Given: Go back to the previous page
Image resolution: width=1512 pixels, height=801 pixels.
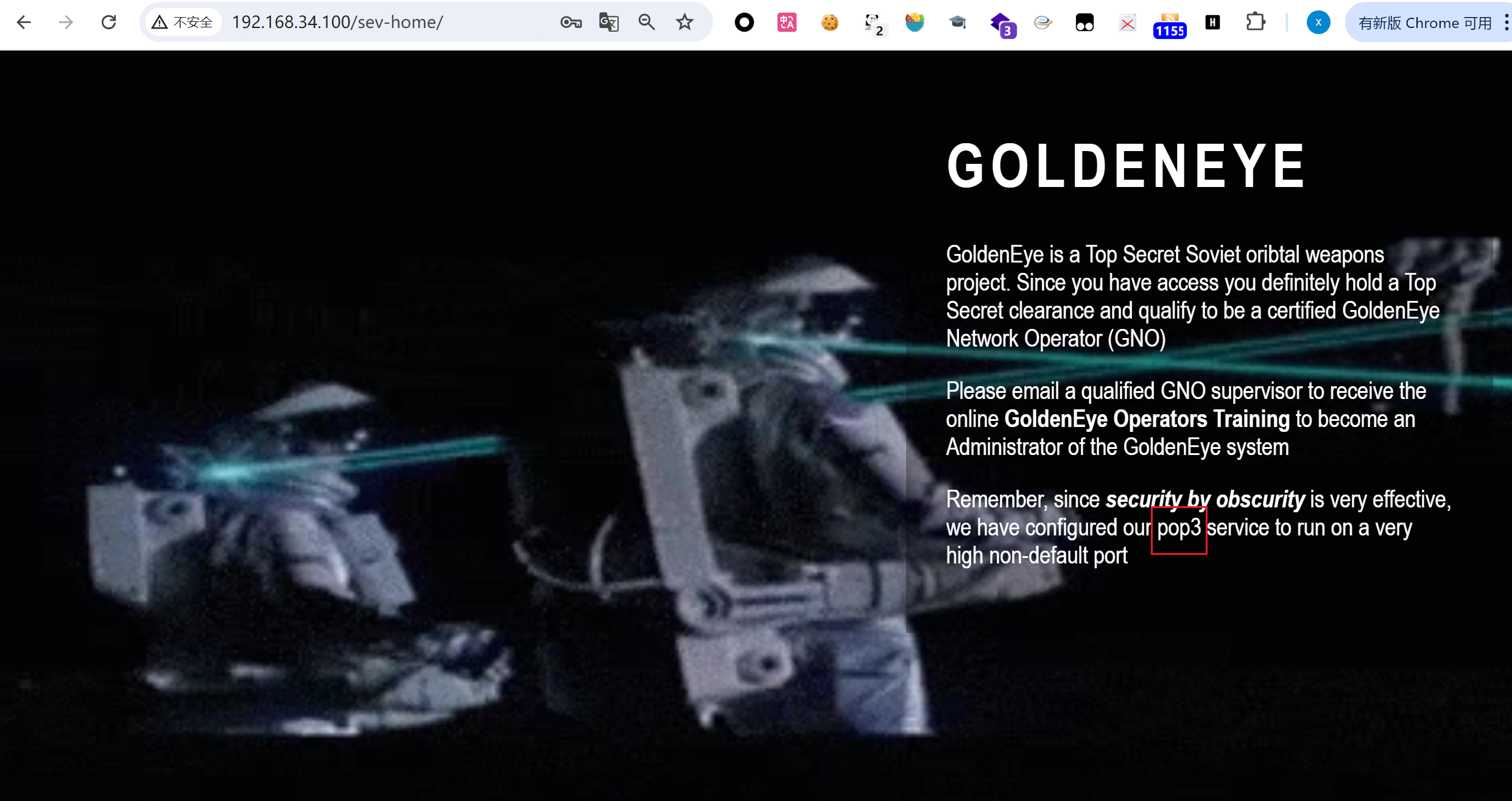Looking at the screenshot, I should [x=24, y=23].
